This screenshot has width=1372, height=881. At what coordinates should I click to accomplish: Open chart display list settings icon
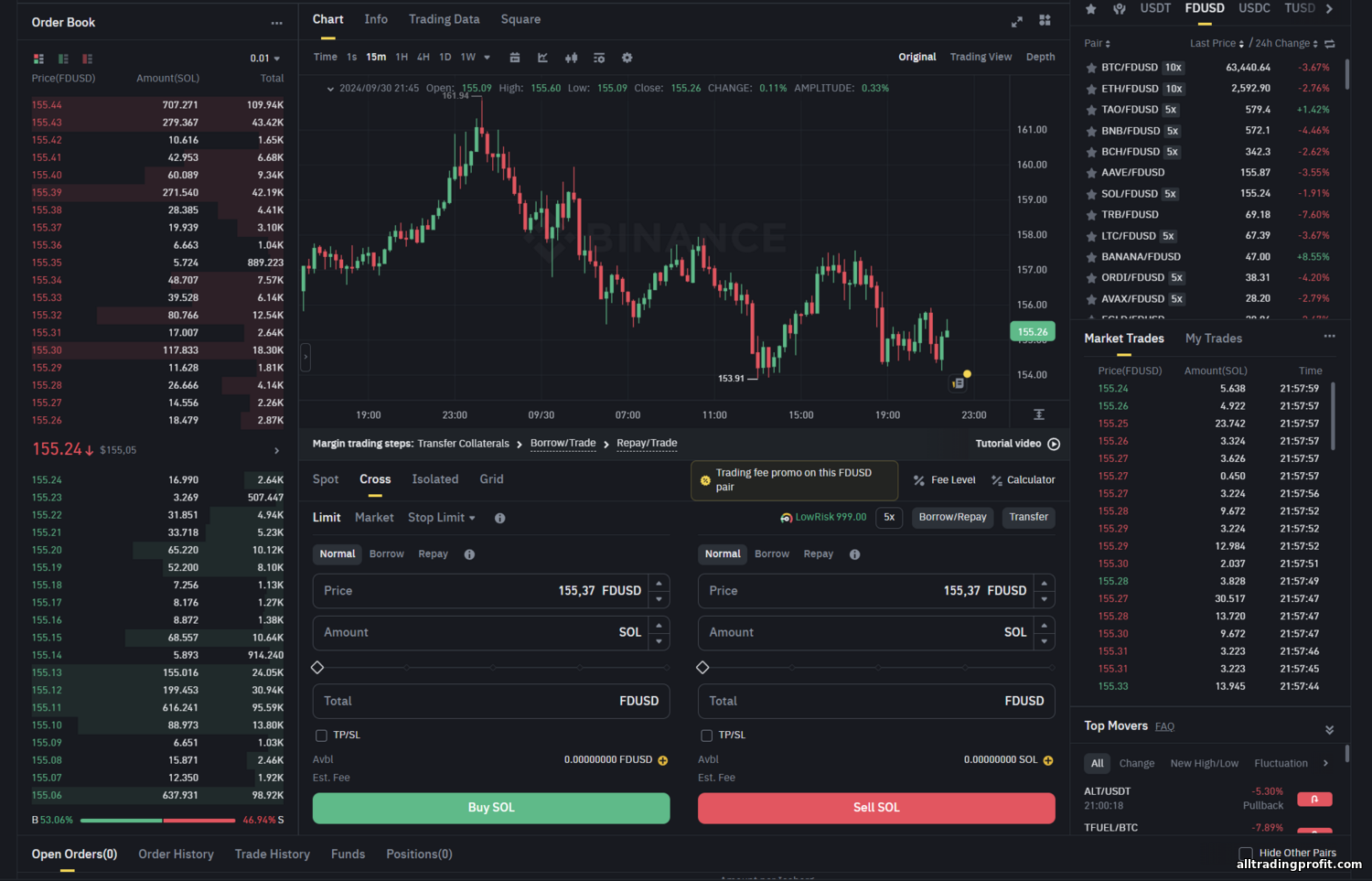pos(599,58)
